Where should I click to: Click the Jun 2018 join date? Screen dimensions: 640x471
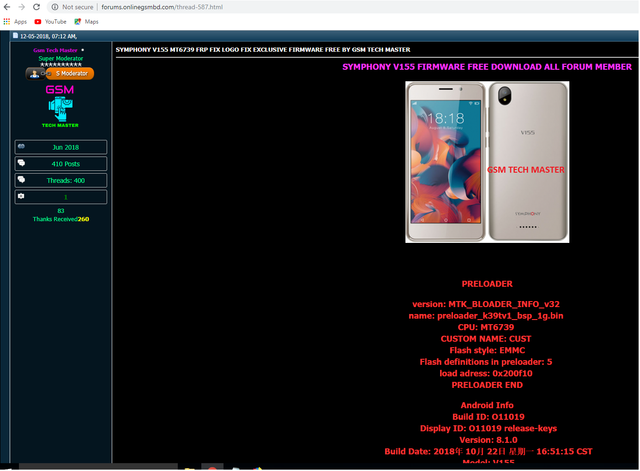66,147
